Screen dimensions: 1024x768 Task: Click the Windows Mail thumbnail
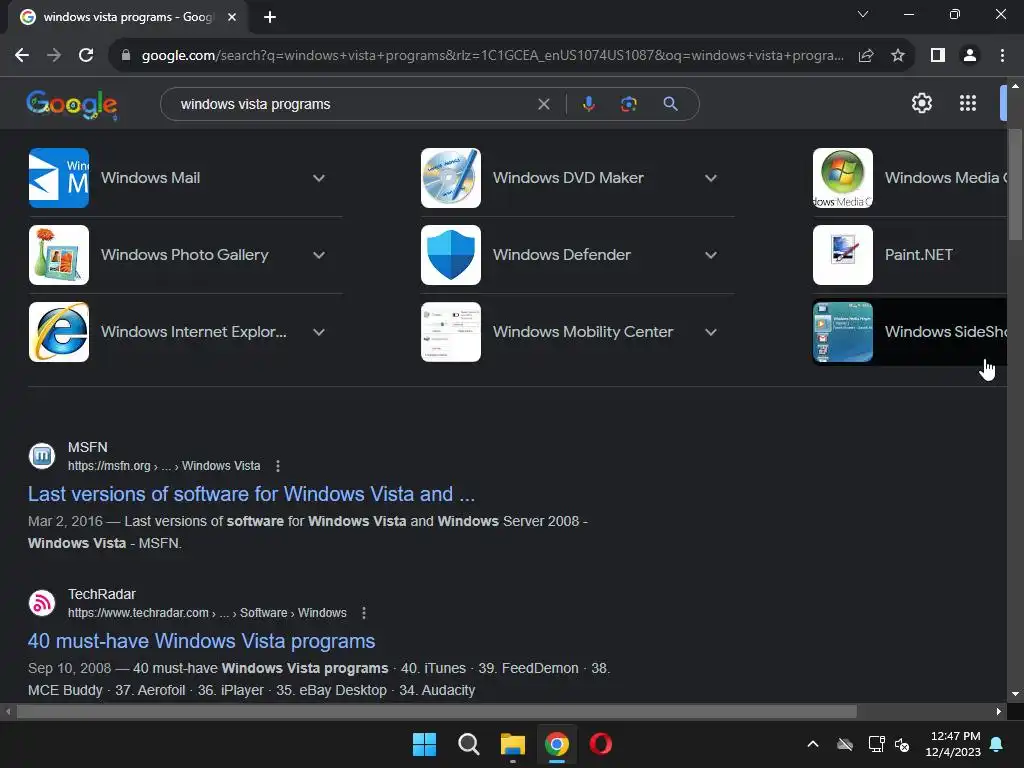(59, 178)
